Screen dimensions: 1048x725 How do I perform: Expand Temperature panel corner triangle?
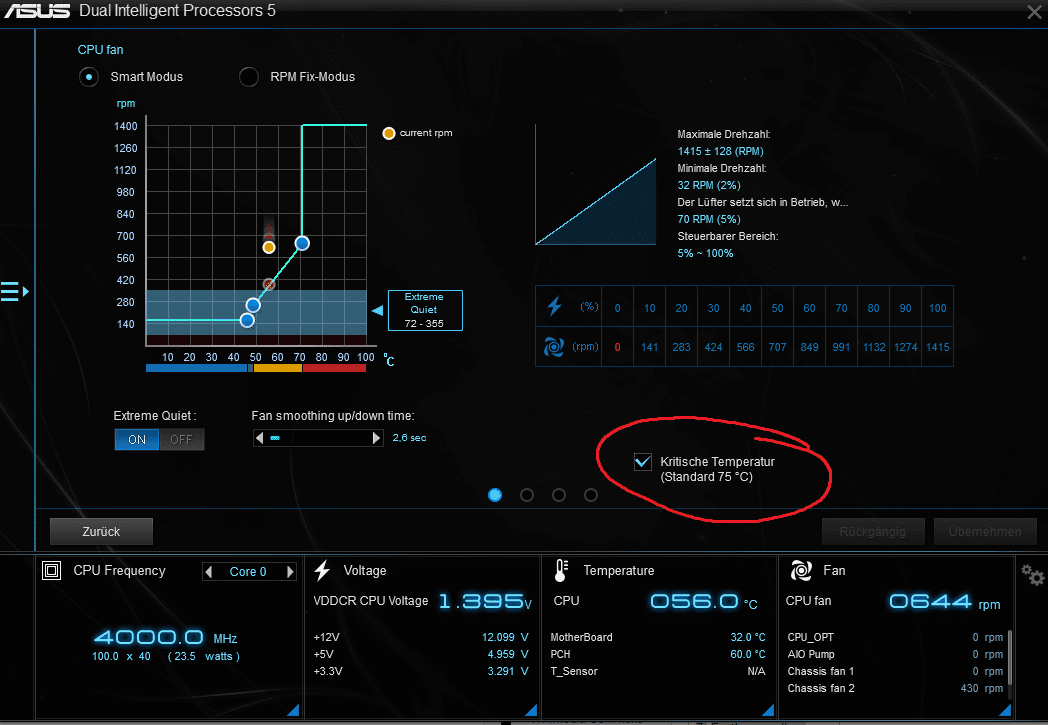(x=768, y=710)
